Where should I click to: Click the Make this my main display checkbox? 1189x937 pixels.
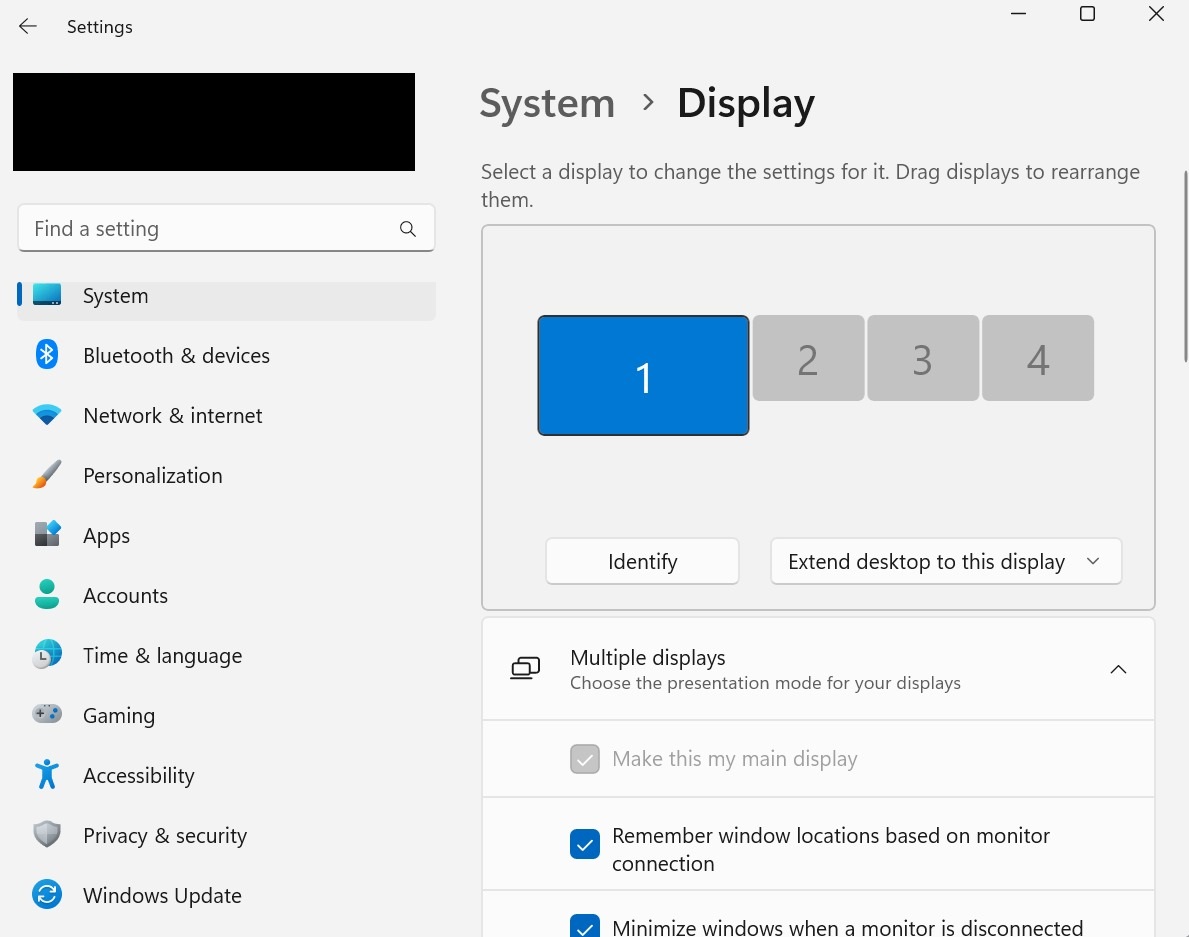coord(585,759)
